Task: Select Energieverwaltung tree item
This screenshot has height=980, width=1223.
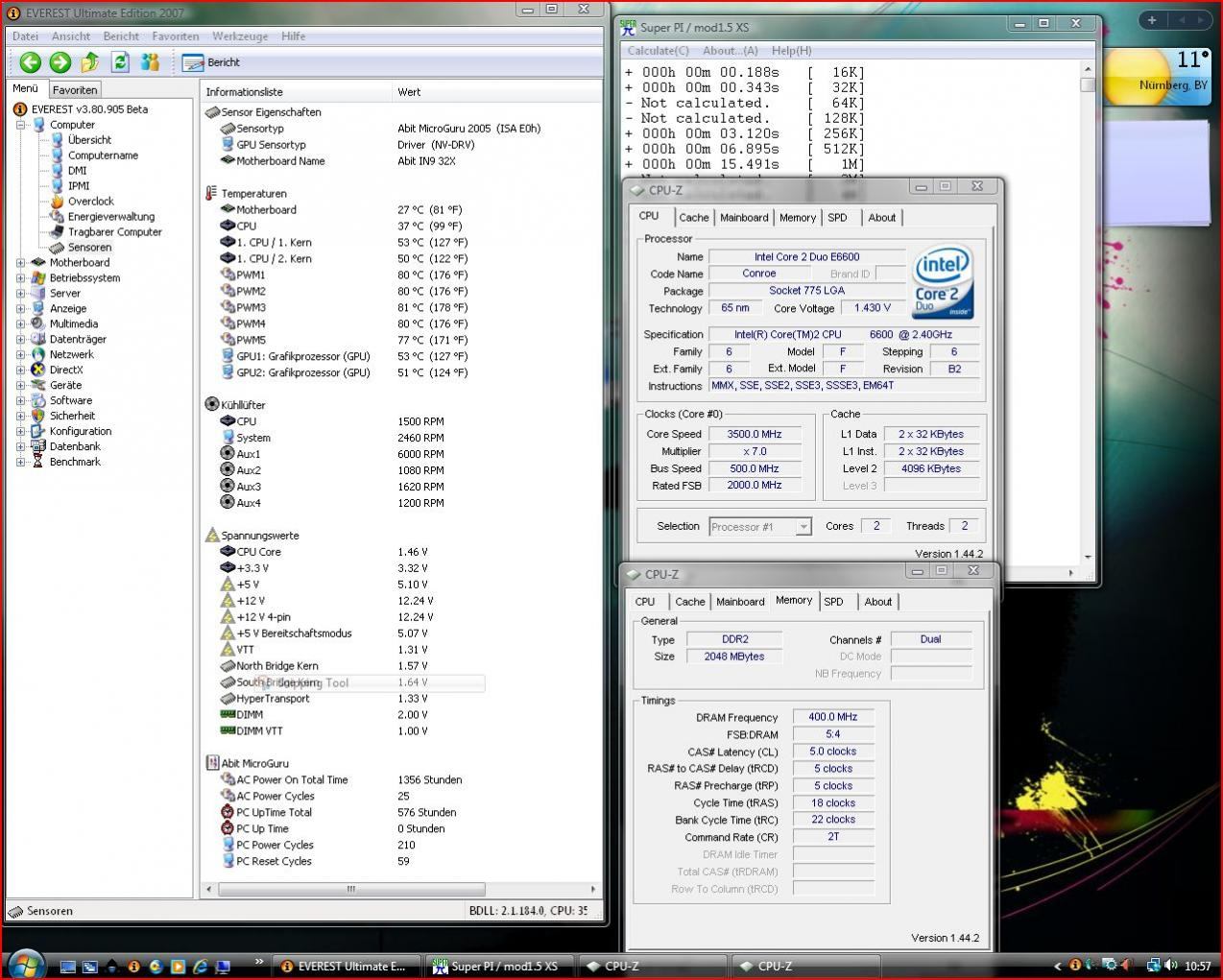Action: [110, 217]
